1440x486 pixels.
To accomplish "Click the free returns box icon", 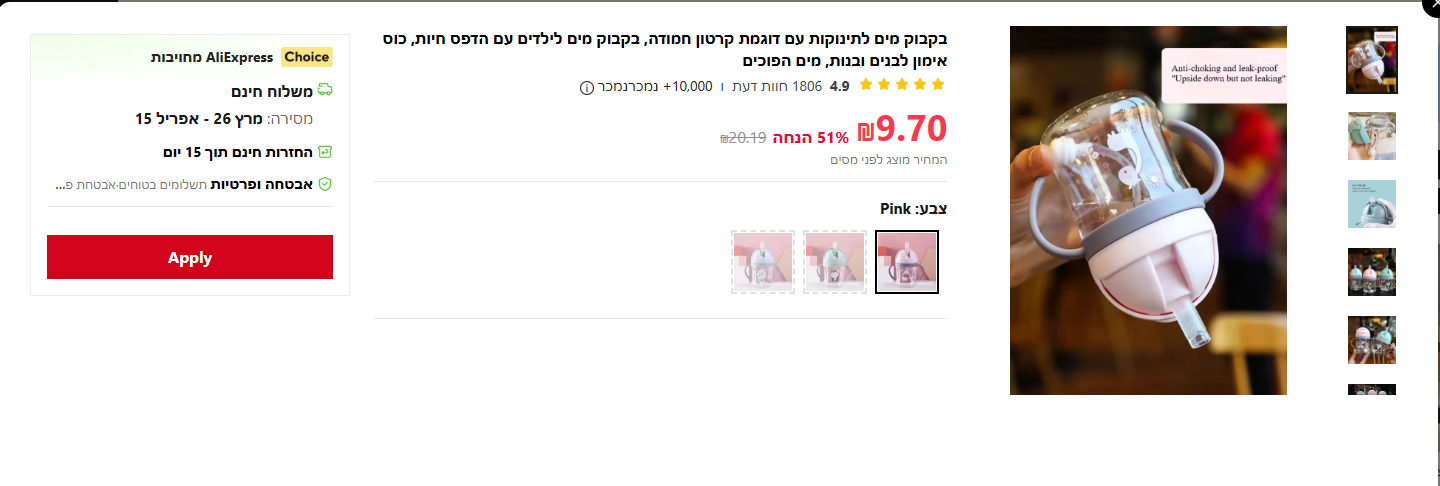I will [325, 152].
